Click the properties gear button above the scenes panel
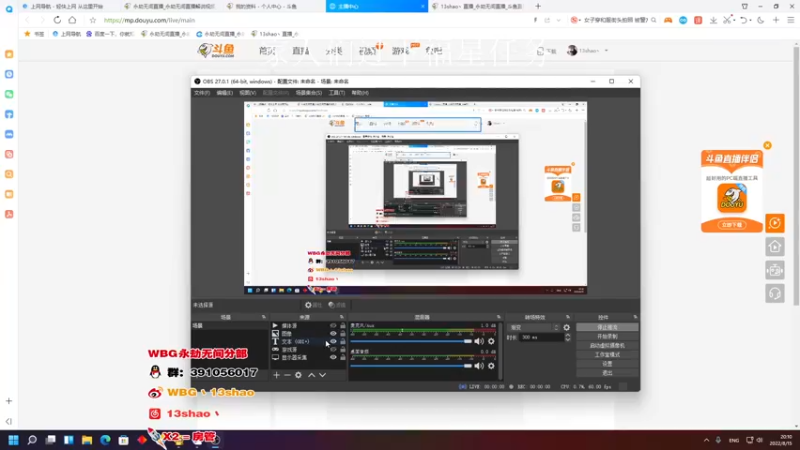 [x=313, y=305]
